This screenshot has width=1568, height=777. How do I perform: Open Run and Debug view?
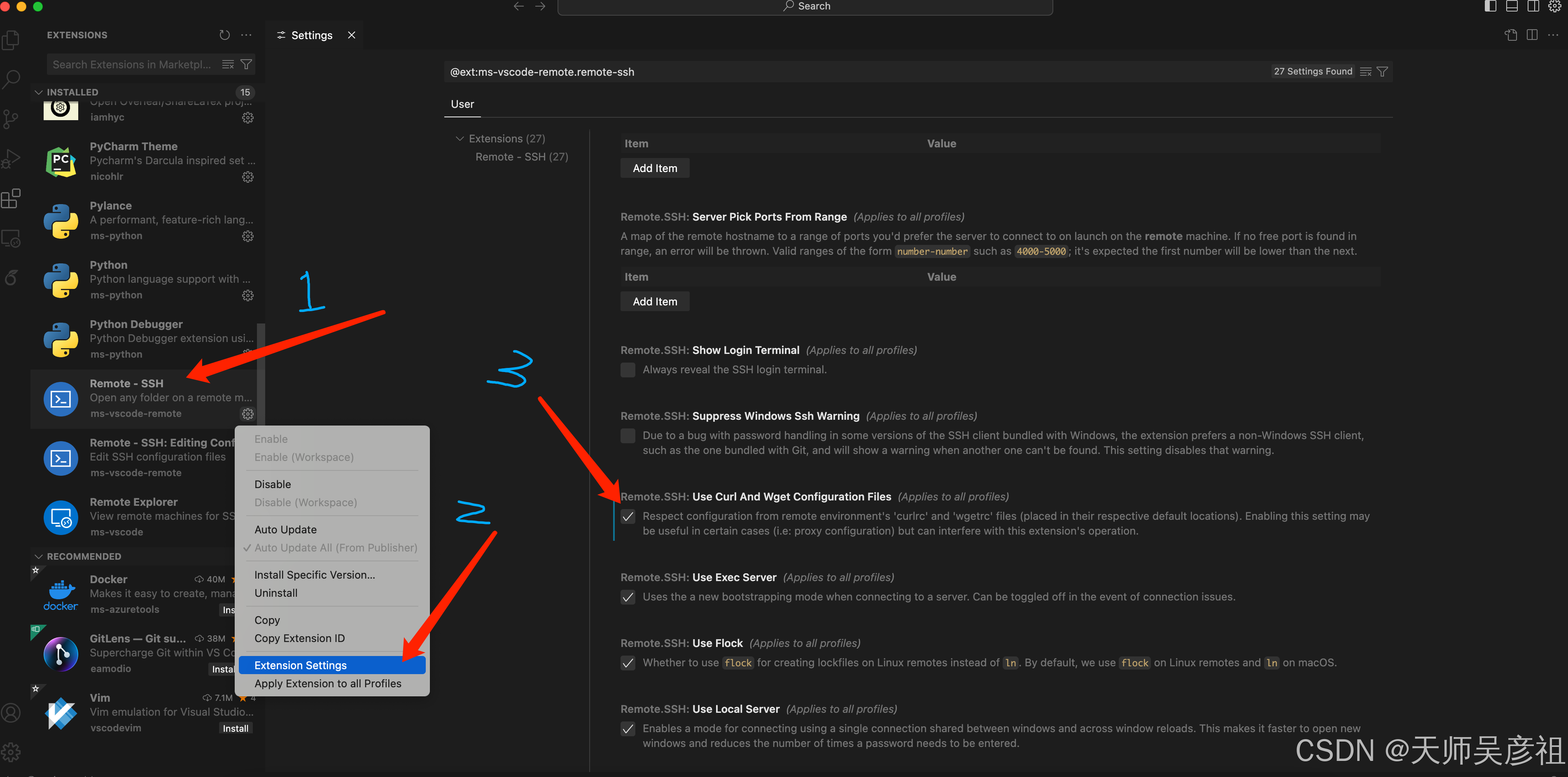(x=11, y=159)
